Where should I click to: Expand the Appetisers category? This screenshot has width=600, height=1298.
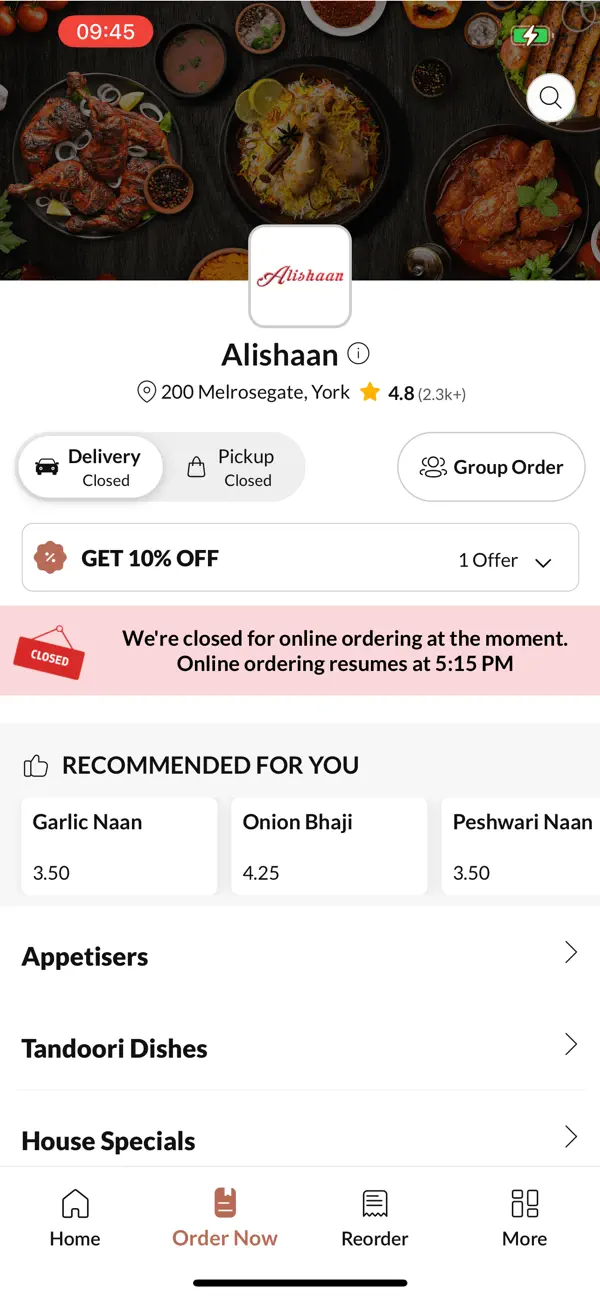pyautogui.click(x=300, y=954)
